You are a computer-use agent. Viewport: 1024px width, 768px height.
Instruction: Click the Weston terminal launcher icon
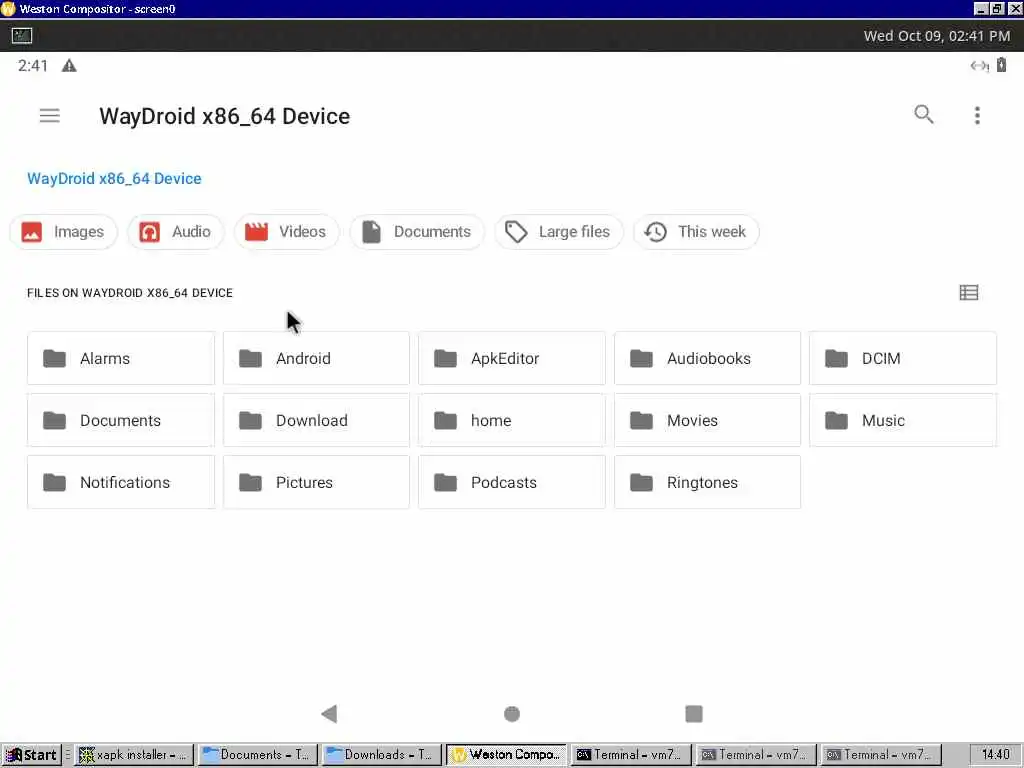point(22,36)
